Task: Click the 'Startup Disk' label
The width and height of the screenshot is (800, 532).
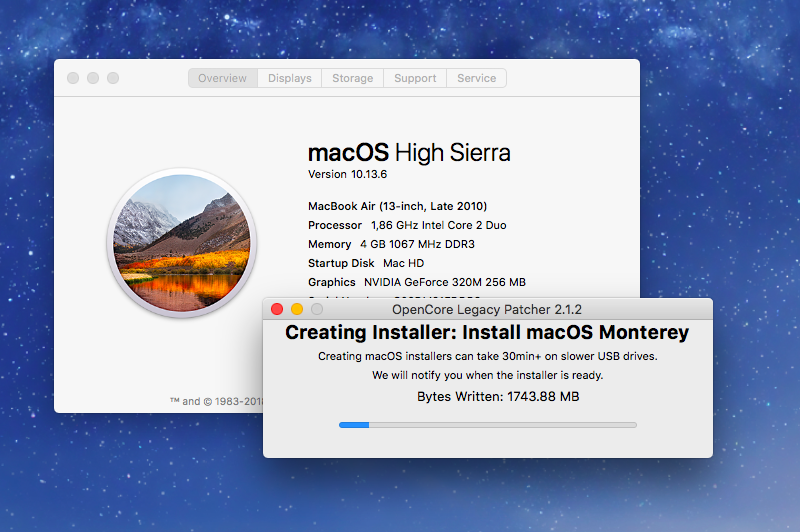Action: click(x=341, y=263)
